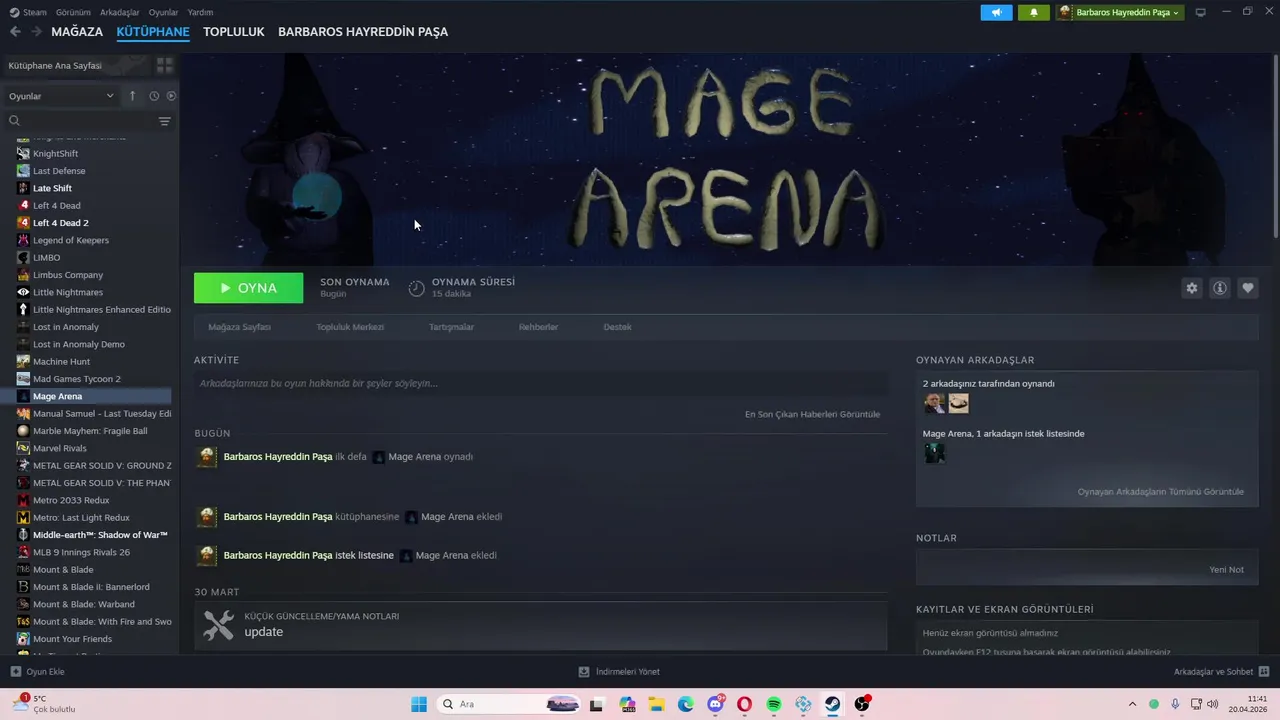
Task: Open Microsoft Edge from the taskbar
Action: (x=686, y=704)
